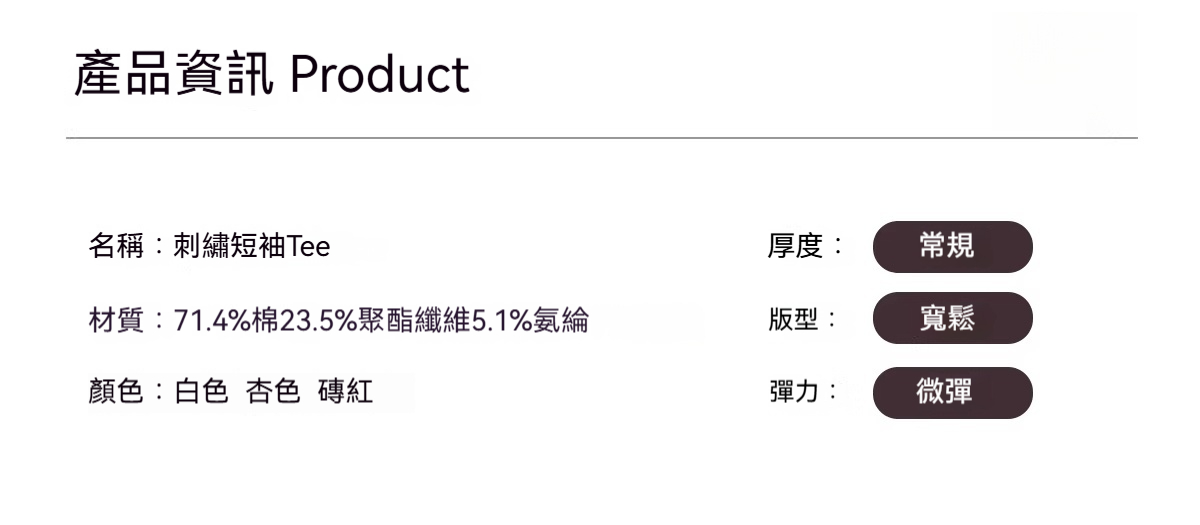Screen dimensions: 1200x525
Task: Click the 寬鬆 fit pill
Action: [x=952, y=318]
